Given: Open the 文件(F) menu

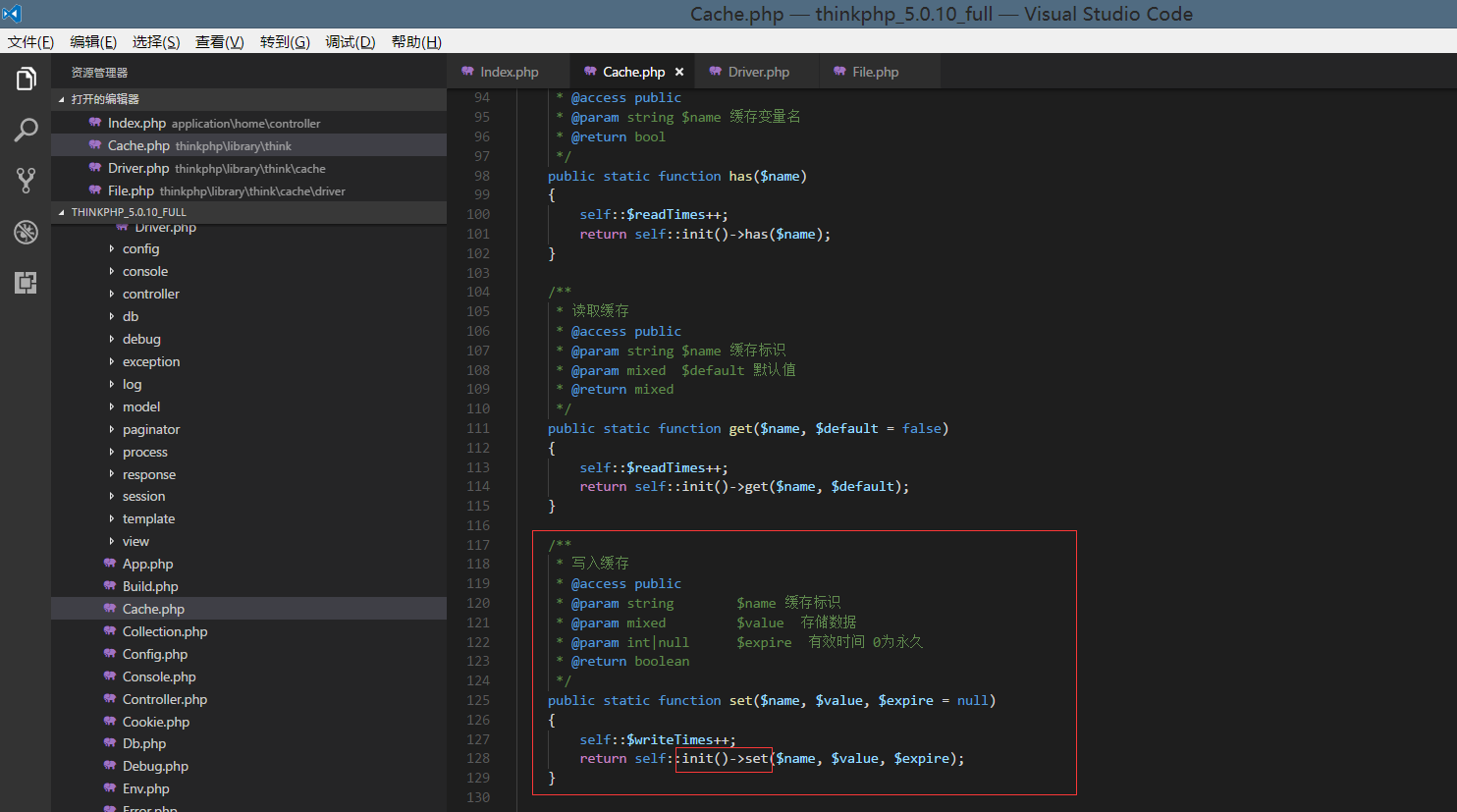Looking at the screenshot, I should pos(30,41).
